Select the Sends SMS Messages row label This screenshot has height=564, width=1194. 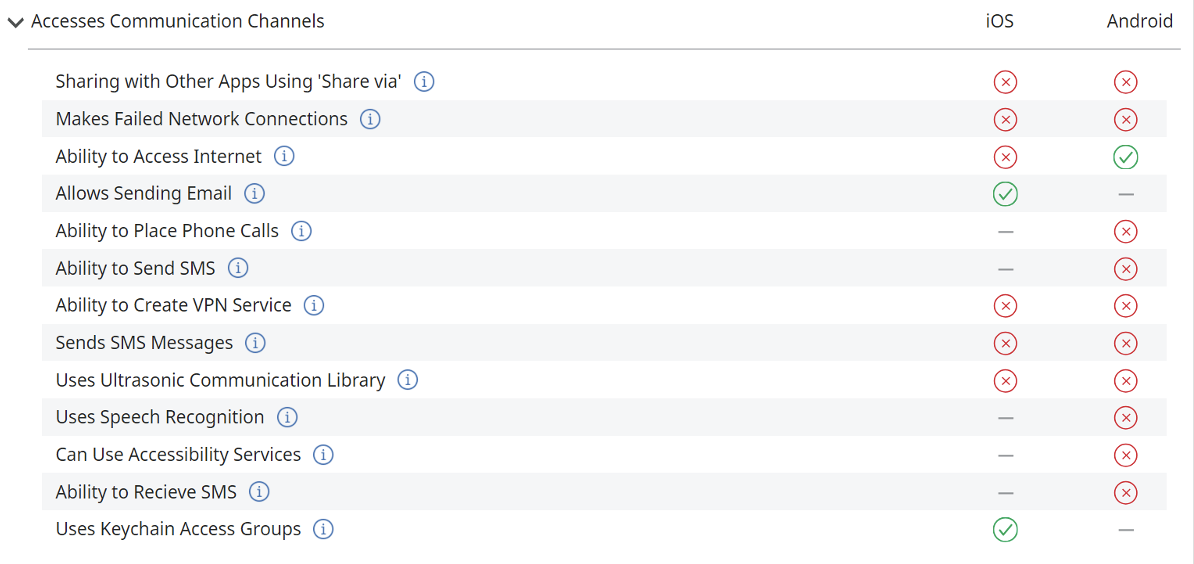click(144, 343)
